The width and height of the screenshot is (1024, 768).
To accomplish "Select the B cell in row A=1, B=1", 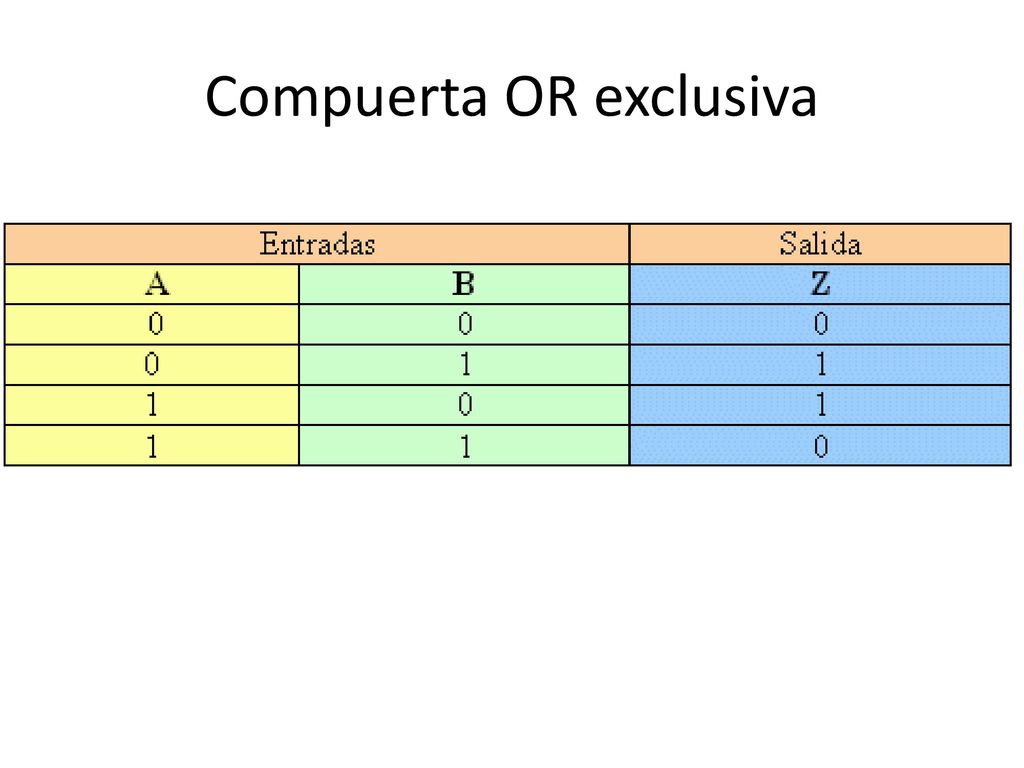I will 464,446.
